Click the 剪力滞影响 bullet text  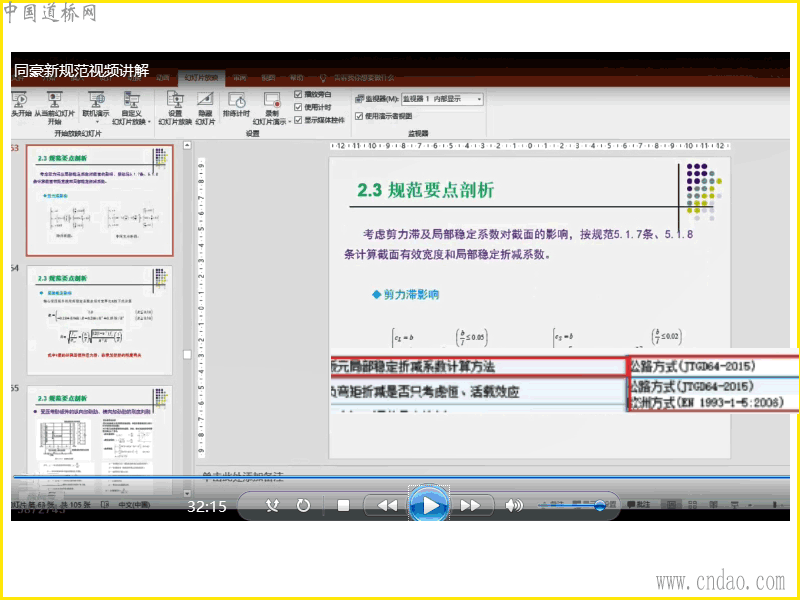[x=411, y=294]
